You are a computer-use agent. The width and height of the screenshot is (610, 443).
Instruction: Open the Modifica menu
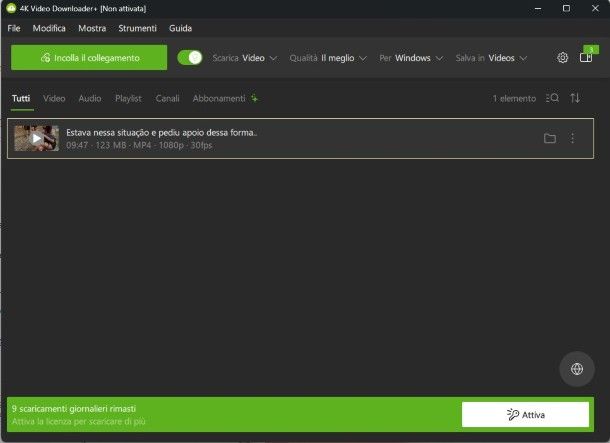pos(49,28)
